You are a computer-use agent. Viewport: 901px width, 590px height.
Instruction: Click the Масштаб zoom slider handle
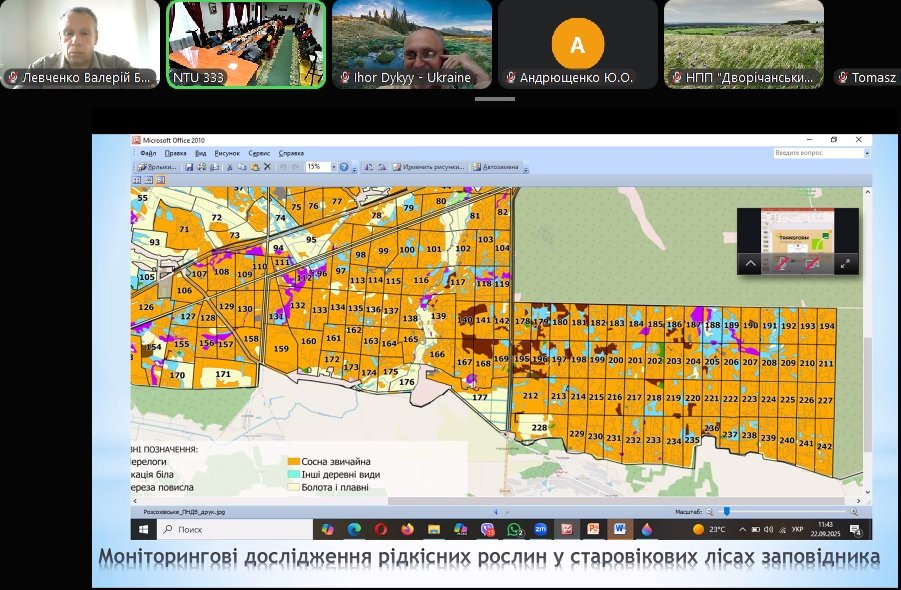click(x=727, y=511)
